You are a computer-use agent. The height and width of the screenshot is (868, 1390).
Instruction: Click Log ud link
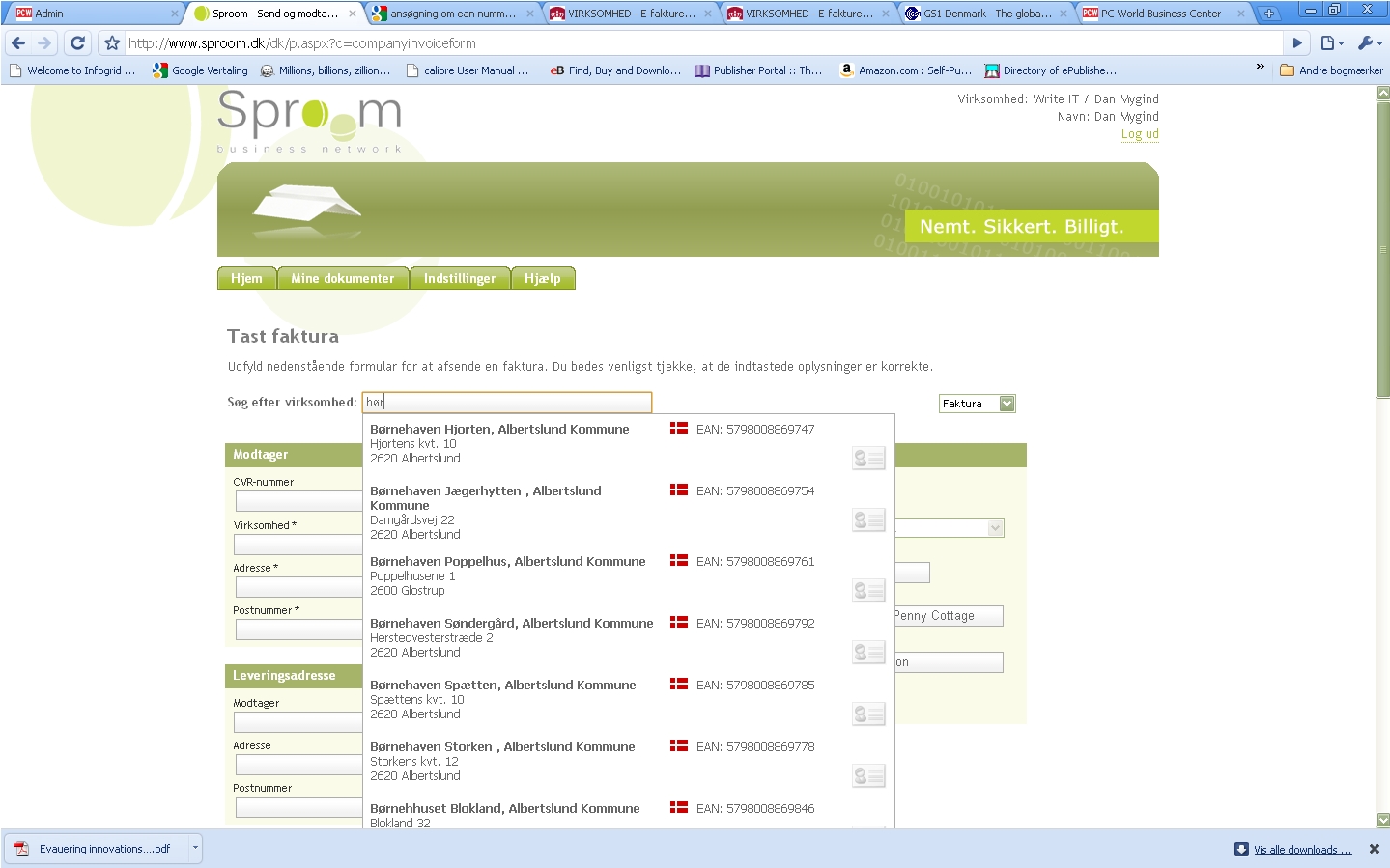(1140, 134)
